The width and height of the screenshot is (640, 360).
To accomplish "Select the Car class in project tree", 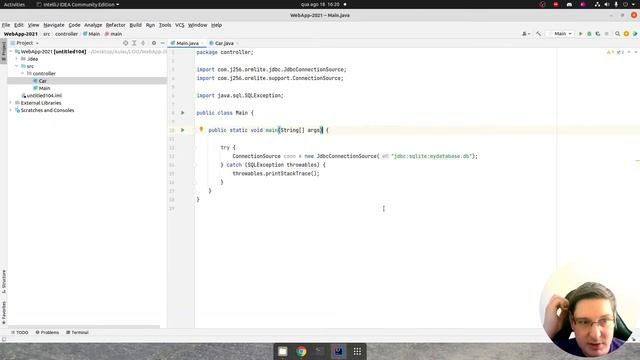I will [42, 81].
